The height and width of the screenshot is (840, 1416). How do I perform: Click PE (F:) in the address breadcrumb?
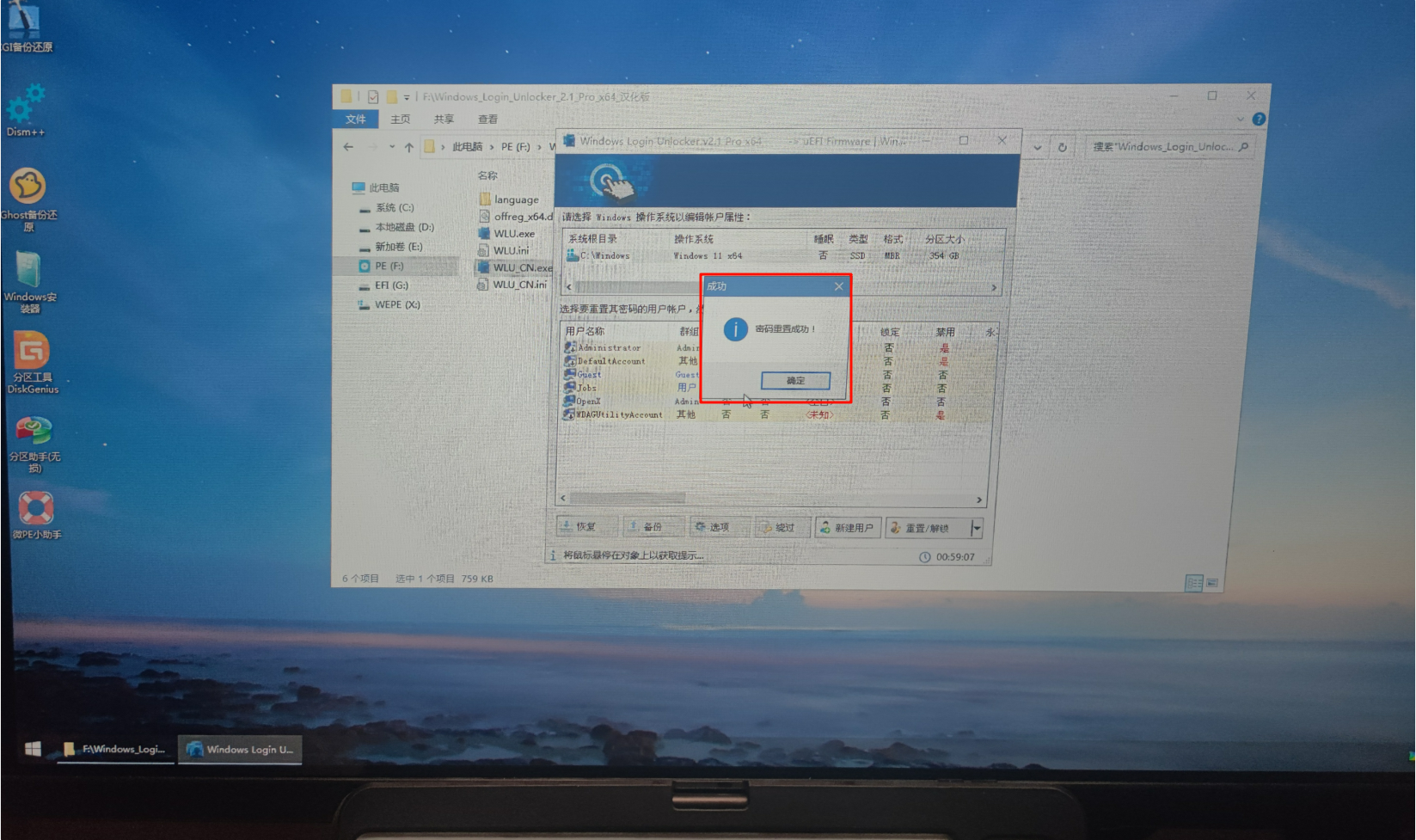pyautogui.click(x=515, y=147)
